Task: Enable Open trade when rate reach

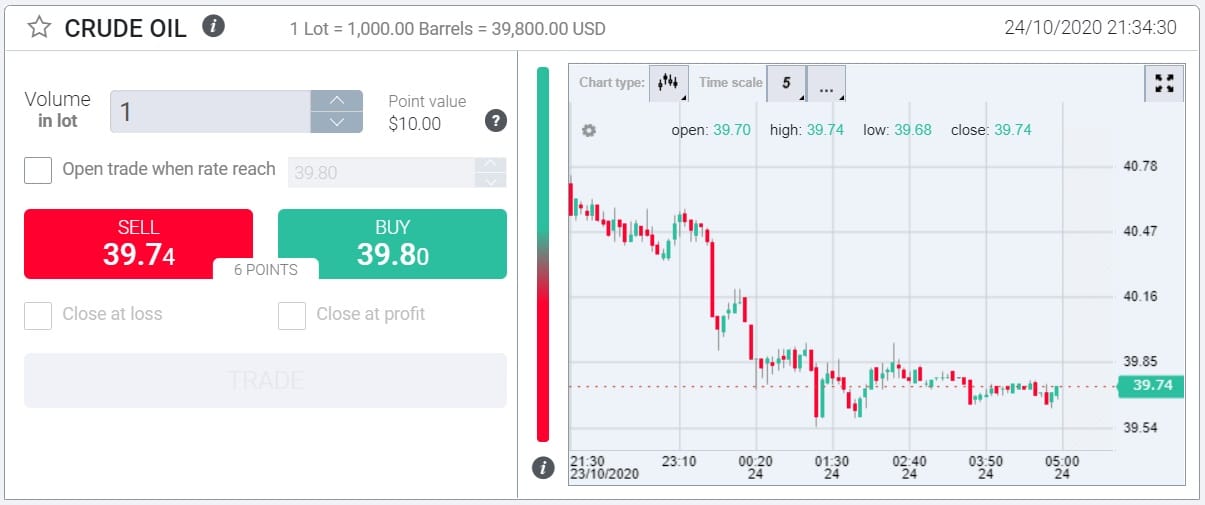Action: [38, 170]
